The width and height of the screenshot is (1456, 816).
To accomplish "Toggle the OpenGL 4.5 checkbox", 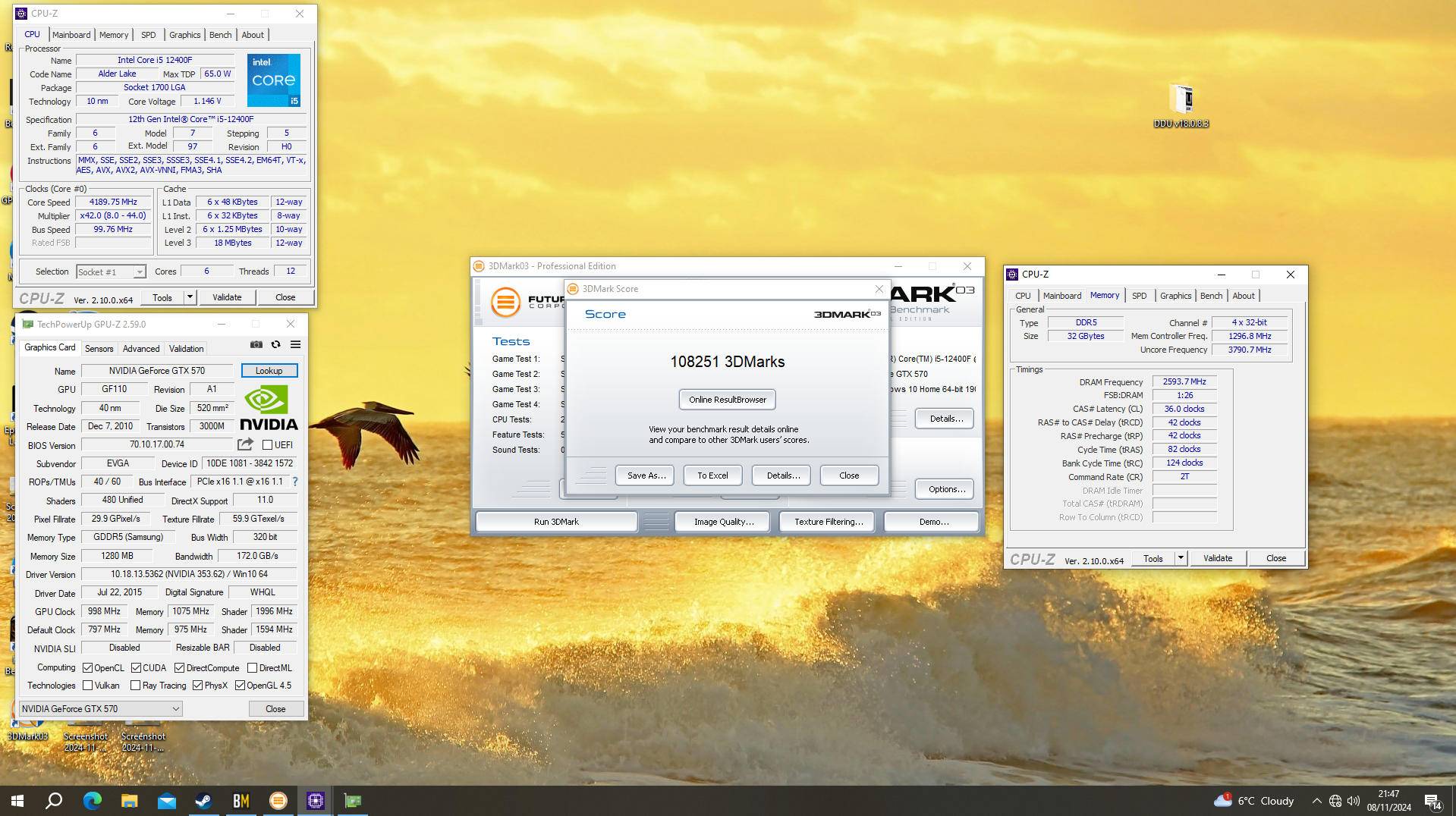I will click(x=240, y=686).
